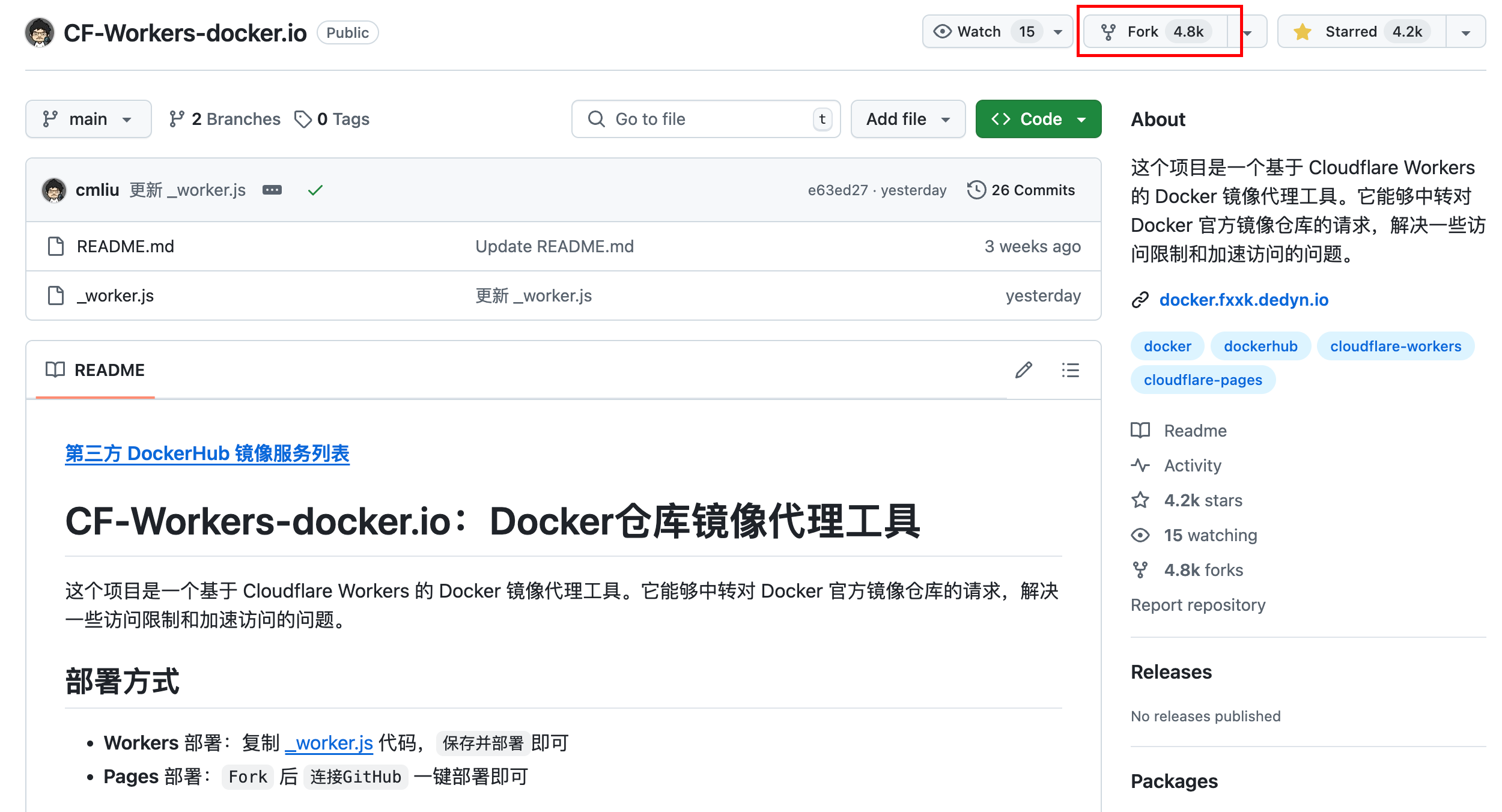Open the 0 Tags link
1502x812 pixels.
[x=332, y=119]
